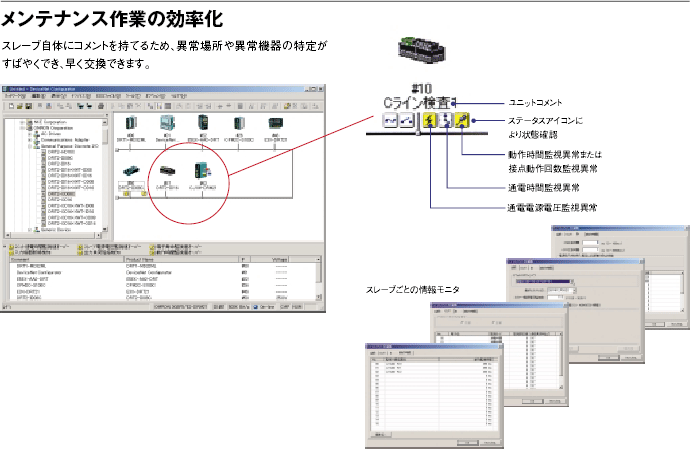Select the teal unit with status badge in red circle
This screenshot has height=449, width=690.
pos(202,170)
